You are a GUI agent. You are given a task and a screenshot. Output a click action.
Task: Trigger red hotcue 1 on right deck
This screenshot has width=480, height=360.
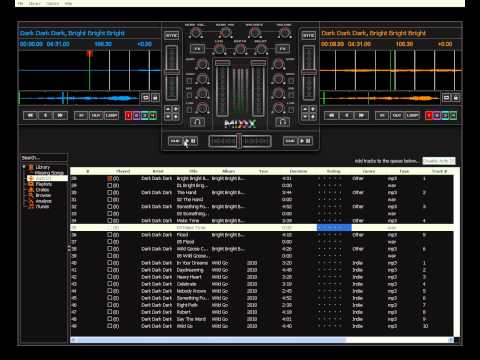pyautogui.click(x=429, y=116)
